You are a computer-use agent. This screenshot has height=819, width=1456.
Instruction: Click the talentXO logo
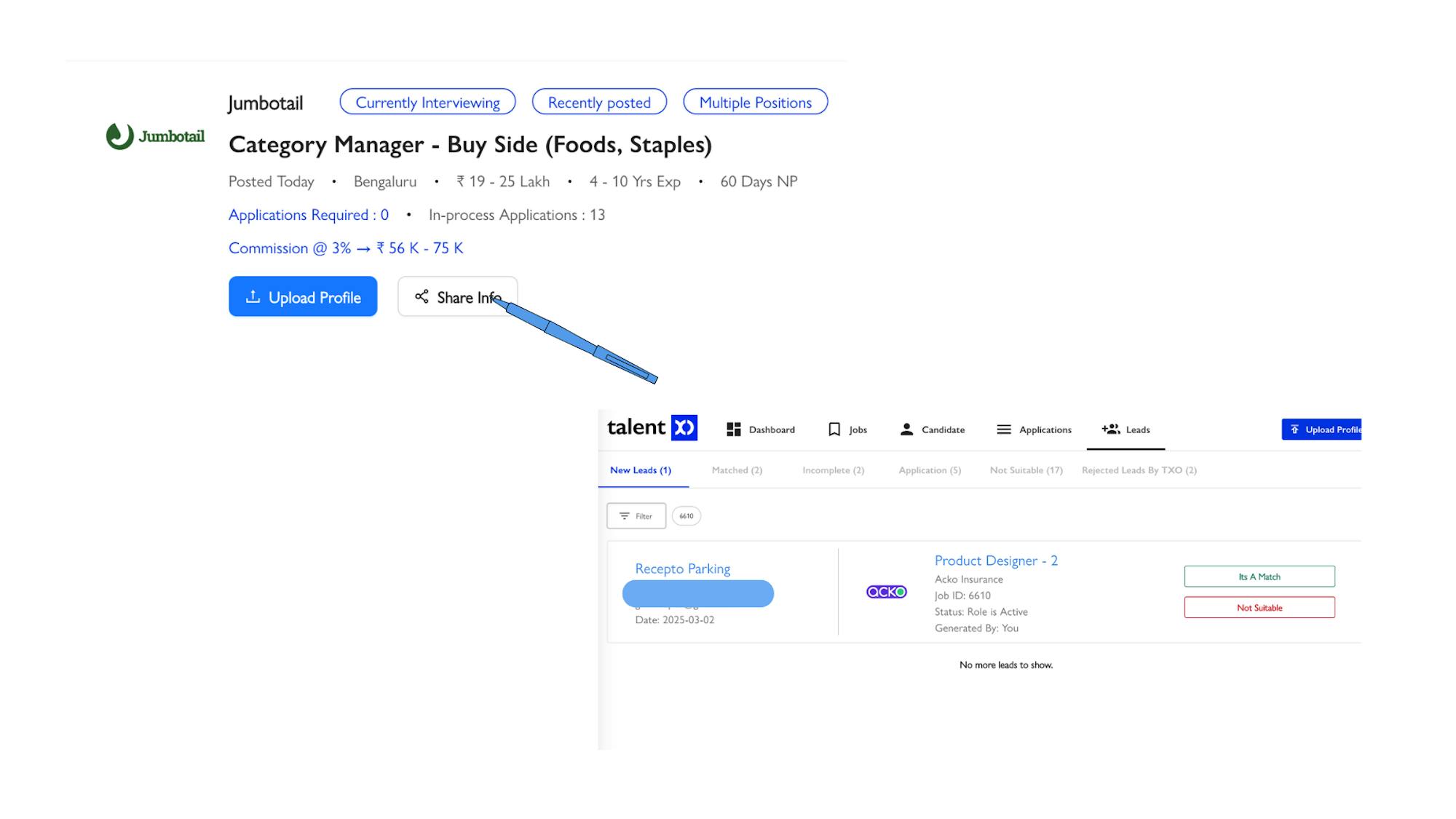pos(652,427)
